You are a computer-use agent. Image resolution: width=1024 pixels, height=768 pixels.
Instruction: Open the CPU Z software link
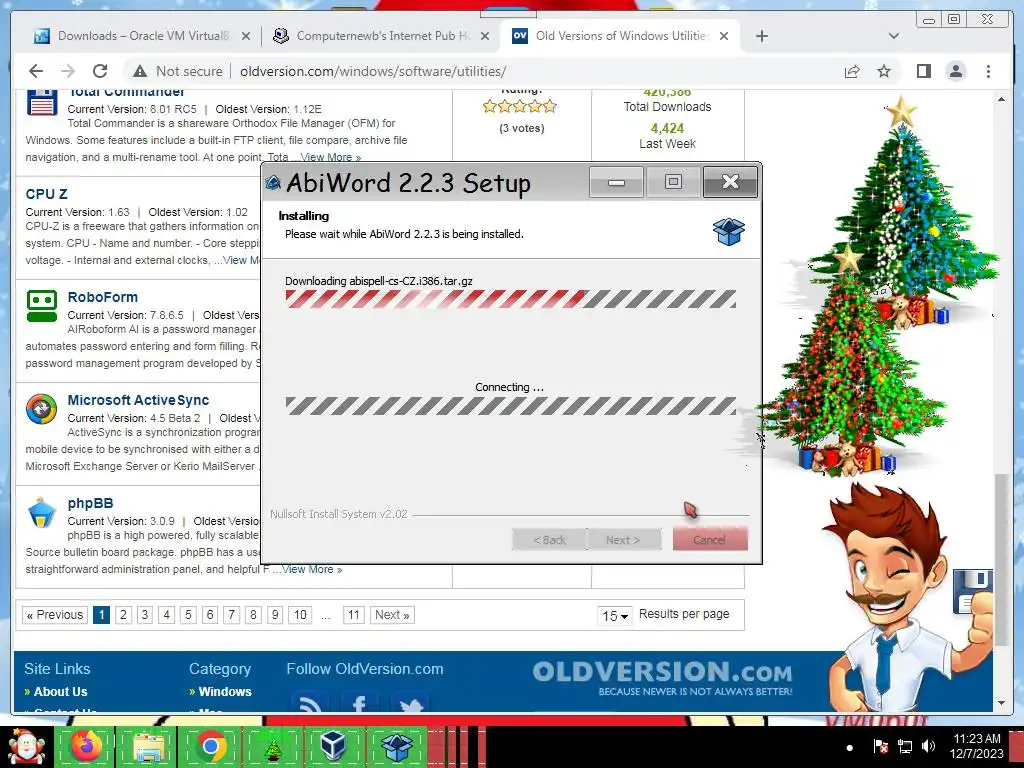tap(46, 194)
